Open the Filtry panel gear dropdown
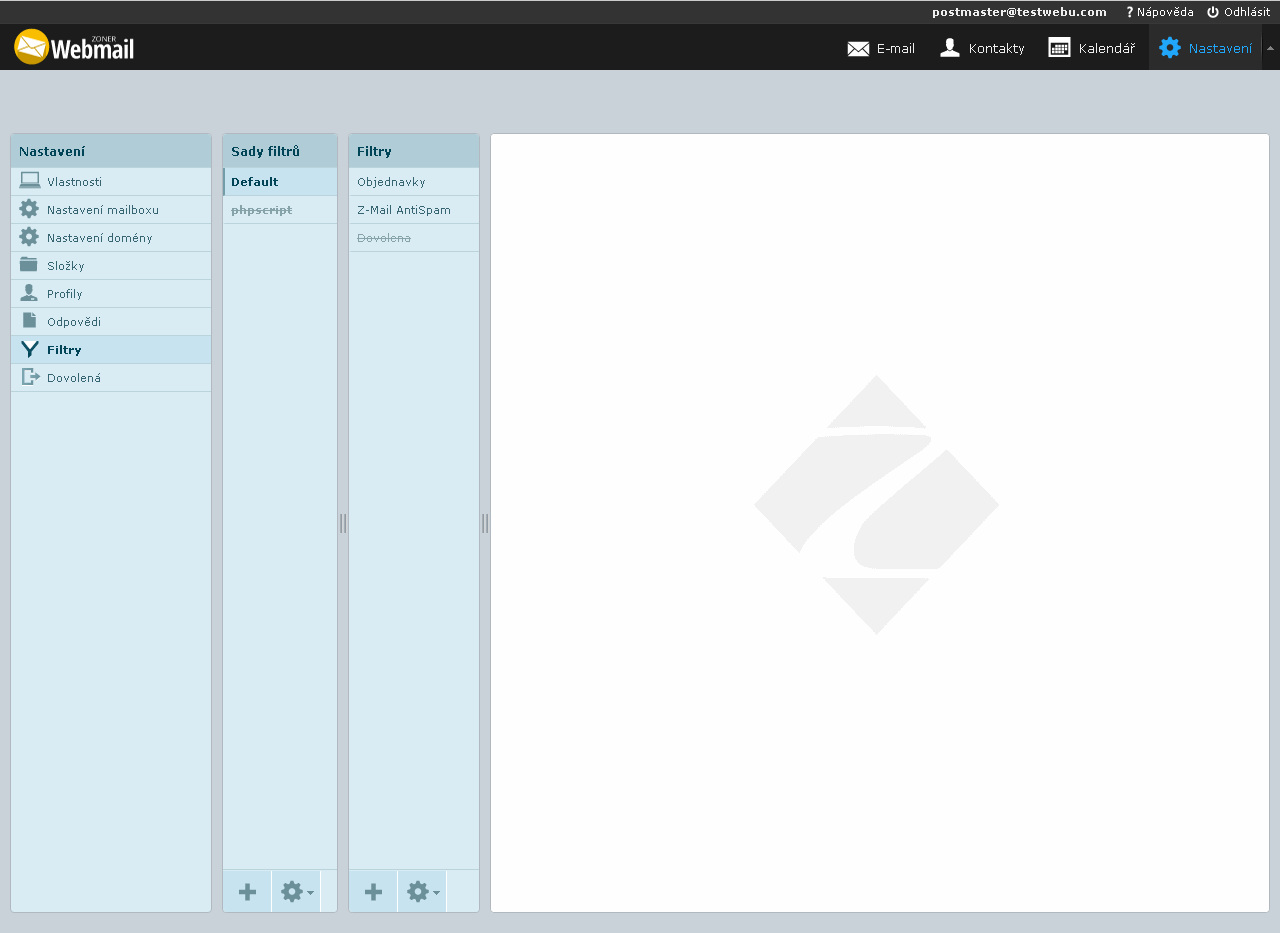 pos(422,892)
